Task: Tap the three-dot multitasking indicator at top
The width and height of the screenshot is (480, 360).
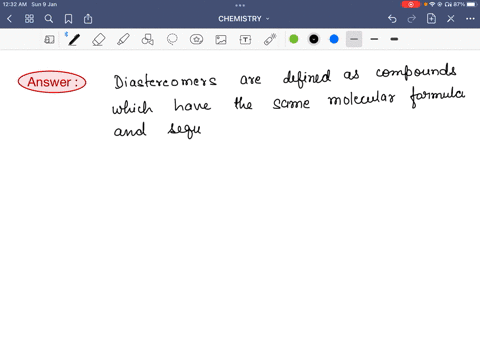Action: coord(240,5)
